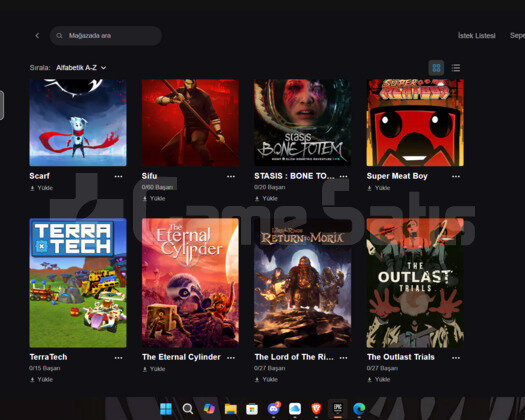Image resolution: width=525 pixels, height=420 pixels.
Task: Open the Scarf game cover
Action: [x=78, y=123]
